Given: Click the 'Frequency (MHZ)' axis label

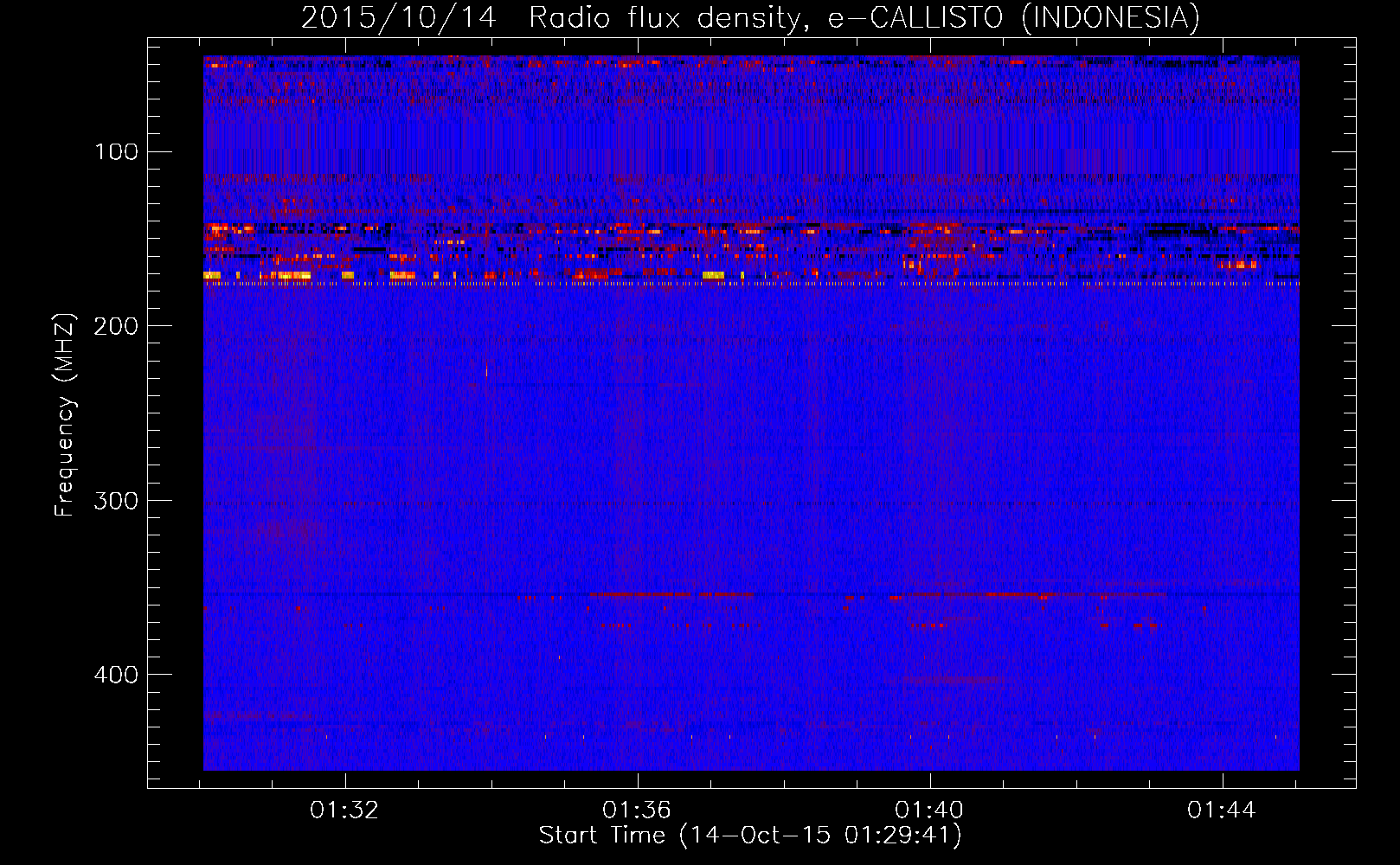Looking at the screenshot, I should [x=64, y=414].
